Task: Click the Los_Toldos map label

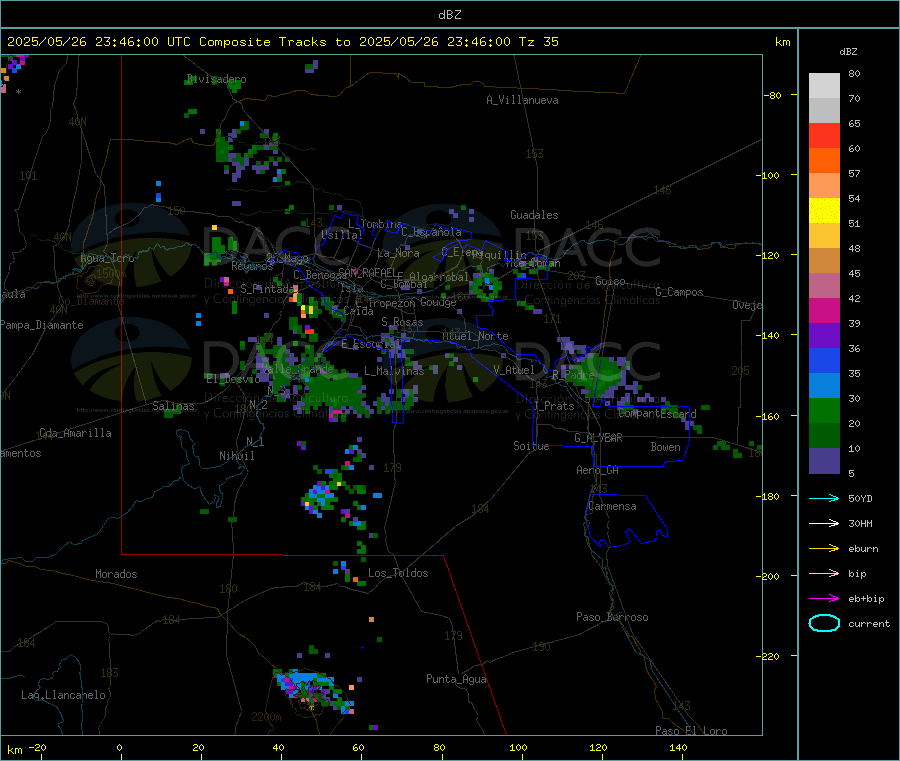Action: coord(398,573)
